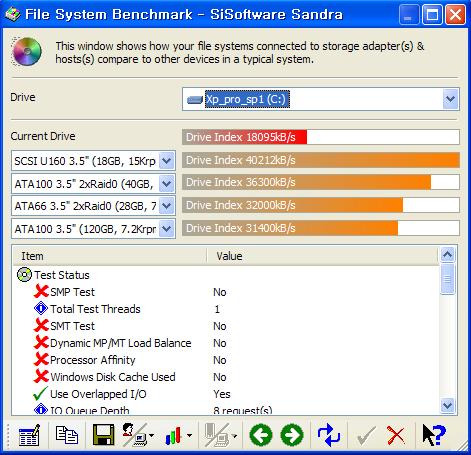The height and width of the screenshot is (455, 471).
Task: Click the Copy to clipboard toolbar icon
Action: click(66, 435)
